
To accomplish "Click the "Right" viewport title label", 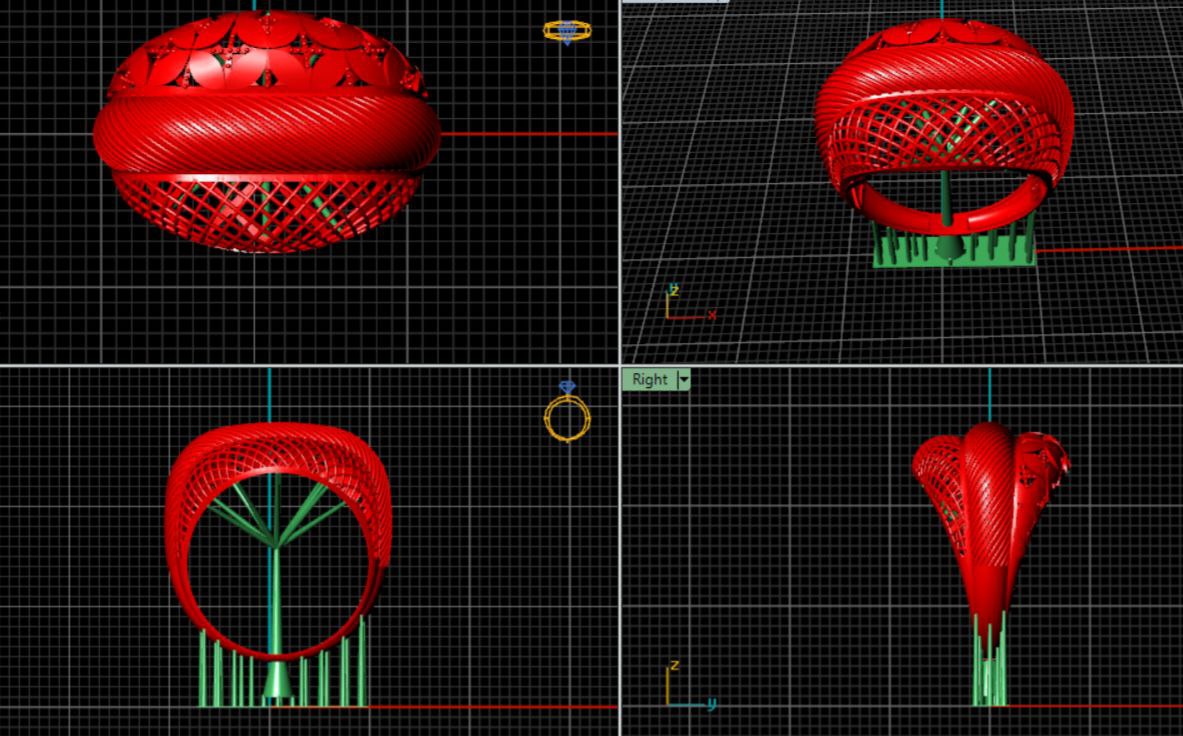I will [x=650, y=379].
